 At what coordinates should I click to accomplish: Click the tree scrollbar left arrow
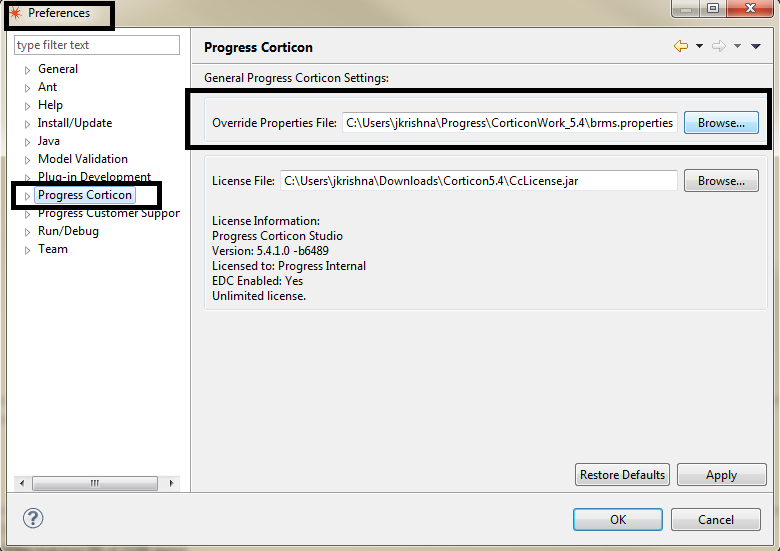pos(22,483)
